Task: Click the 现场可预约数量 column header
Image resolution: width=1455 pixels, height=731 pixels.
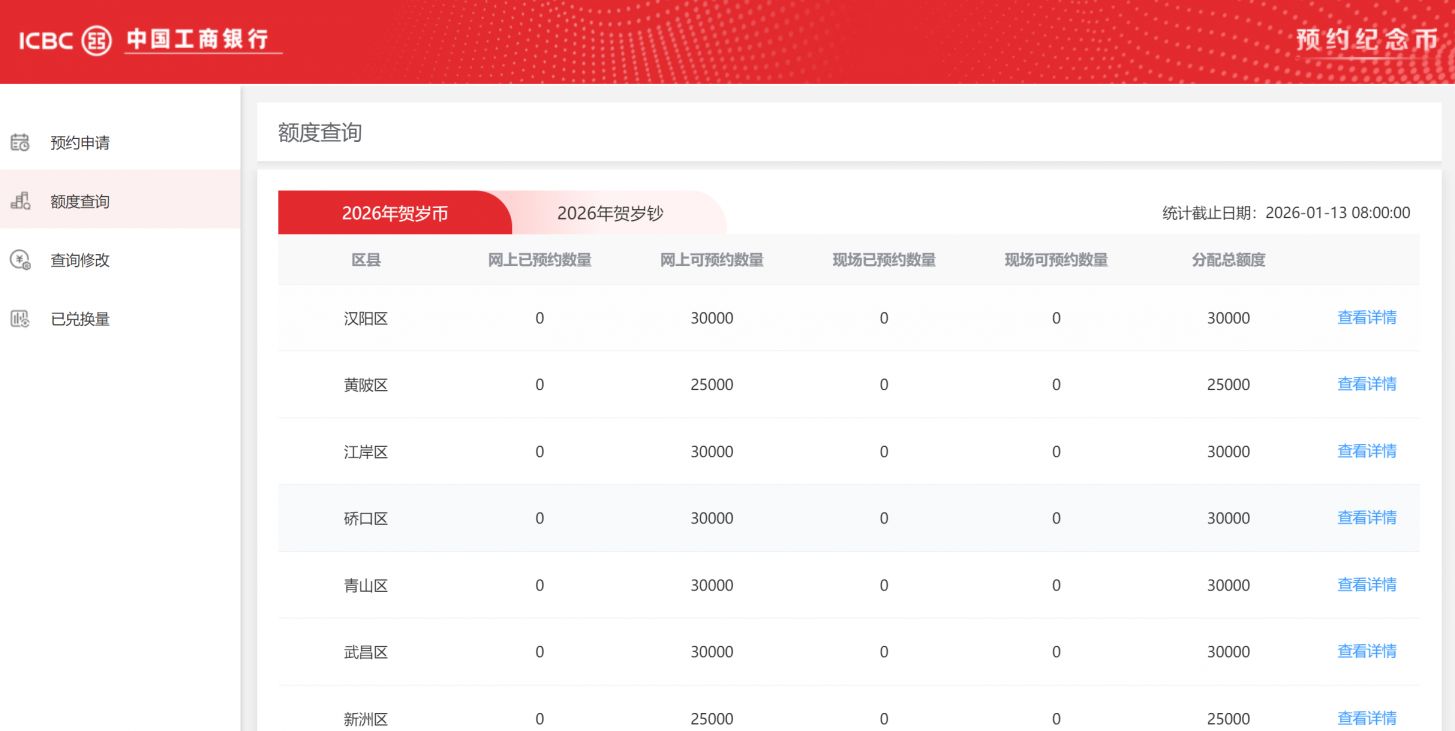Action: point(1056,260)
